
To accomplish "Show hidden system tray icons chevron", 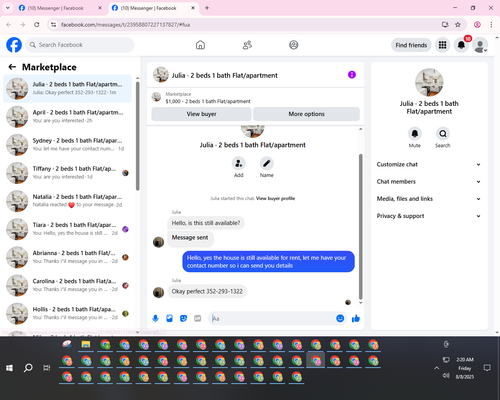I will pyautogui.click(x=436, y=368).
